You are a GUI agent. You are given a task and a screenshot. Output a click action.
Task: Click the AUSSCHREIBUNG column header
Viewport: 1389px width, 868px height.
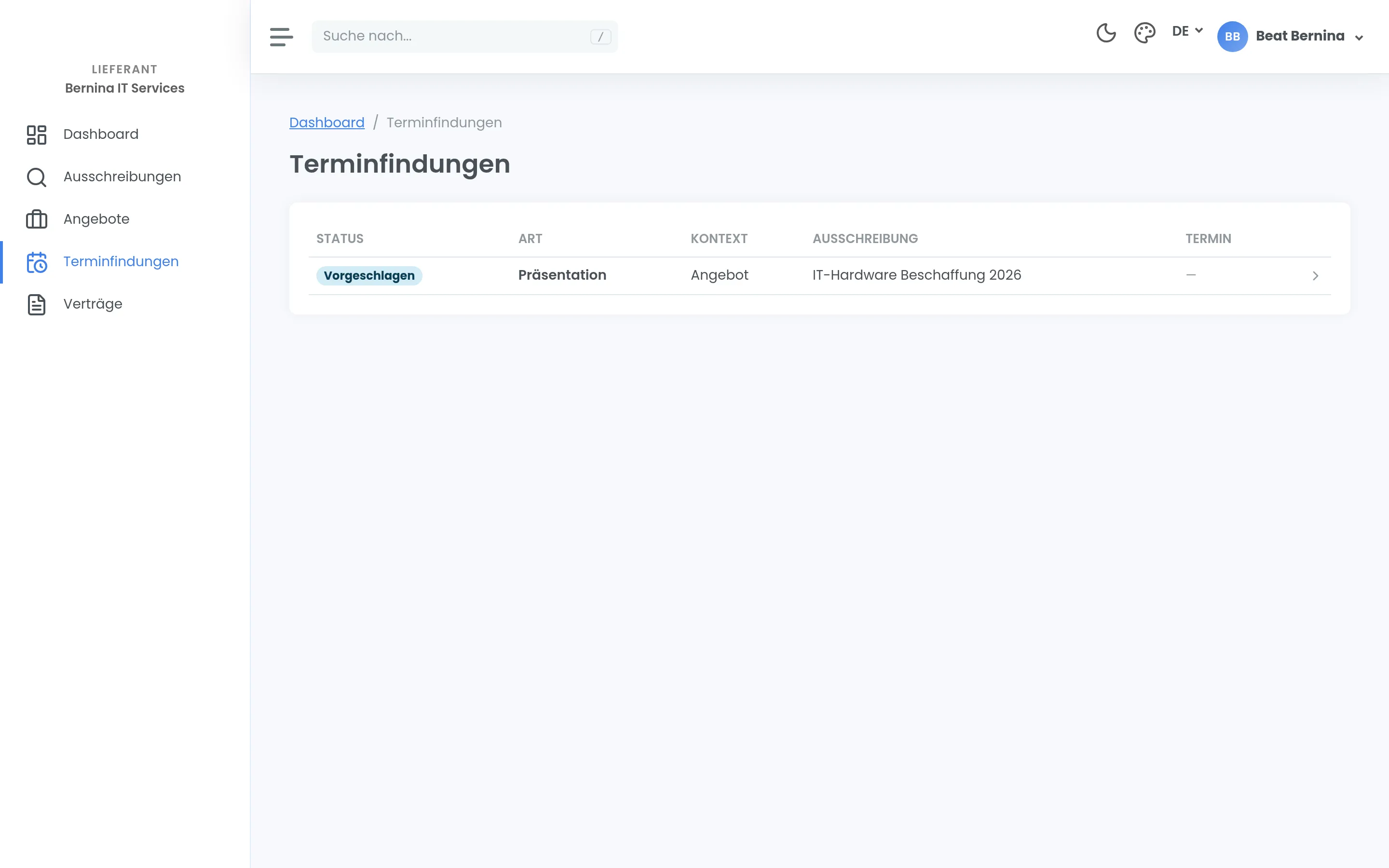[865, 239]
